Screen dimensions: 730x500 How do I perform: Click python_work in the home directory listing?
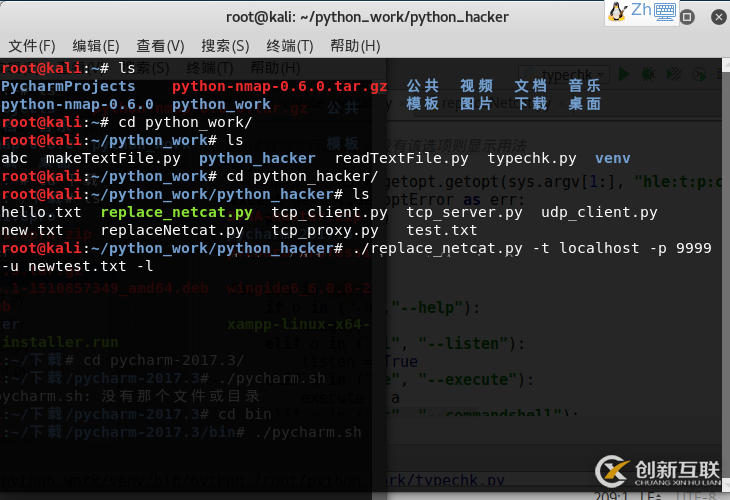pos(221,104)
